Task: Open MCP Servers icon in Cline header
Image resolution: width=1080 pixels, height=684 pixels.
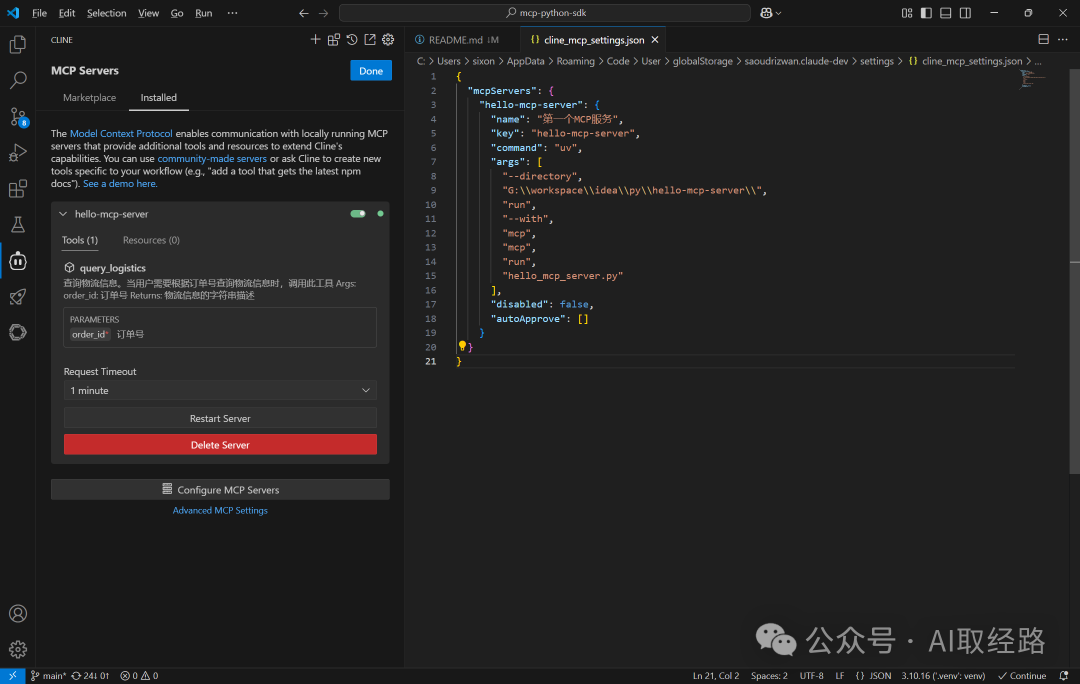Action: click(334, 40)
